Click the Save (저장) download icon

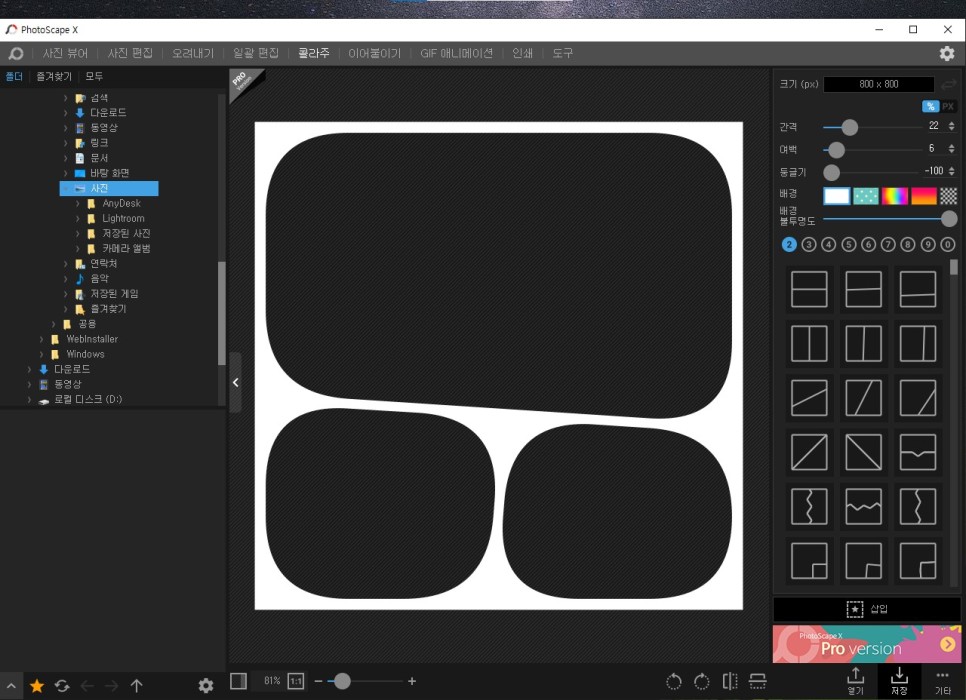[899, 681]
